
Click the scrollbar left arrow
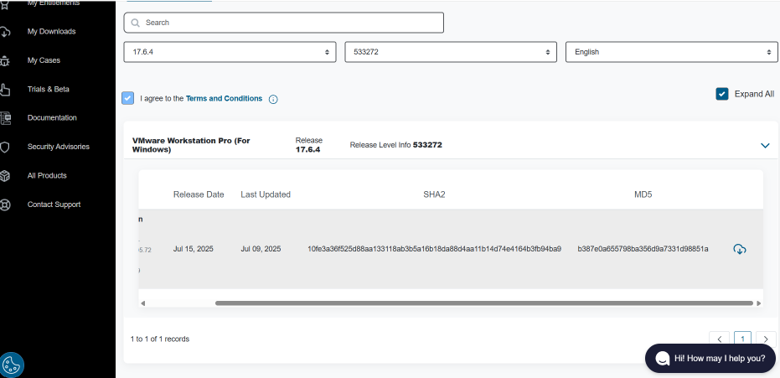[143, 303]
